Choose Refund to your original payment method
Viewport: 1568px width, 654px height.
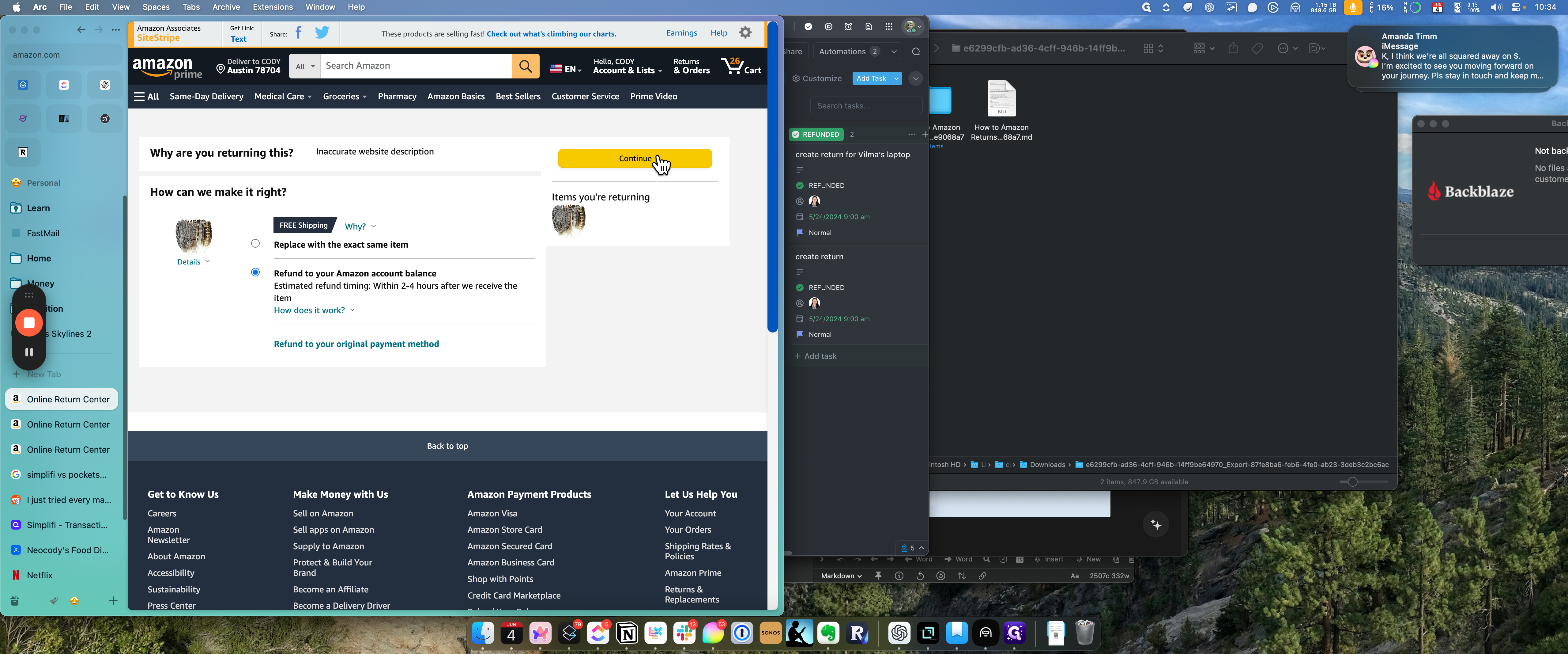pos(356,344)
